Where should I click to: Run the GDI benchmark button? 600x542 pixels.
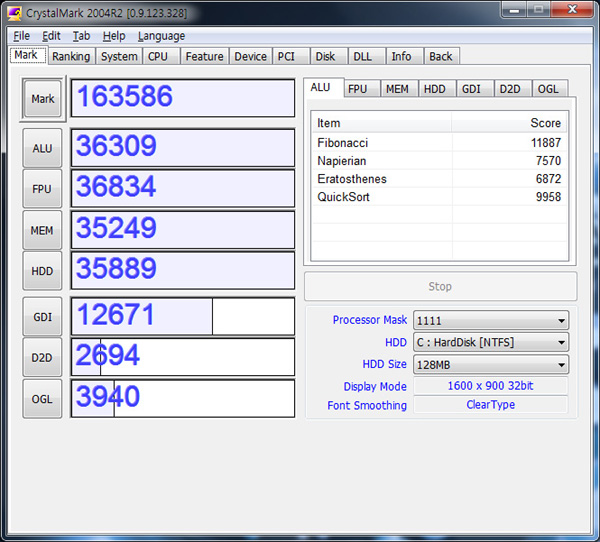[x=42, y=317]
